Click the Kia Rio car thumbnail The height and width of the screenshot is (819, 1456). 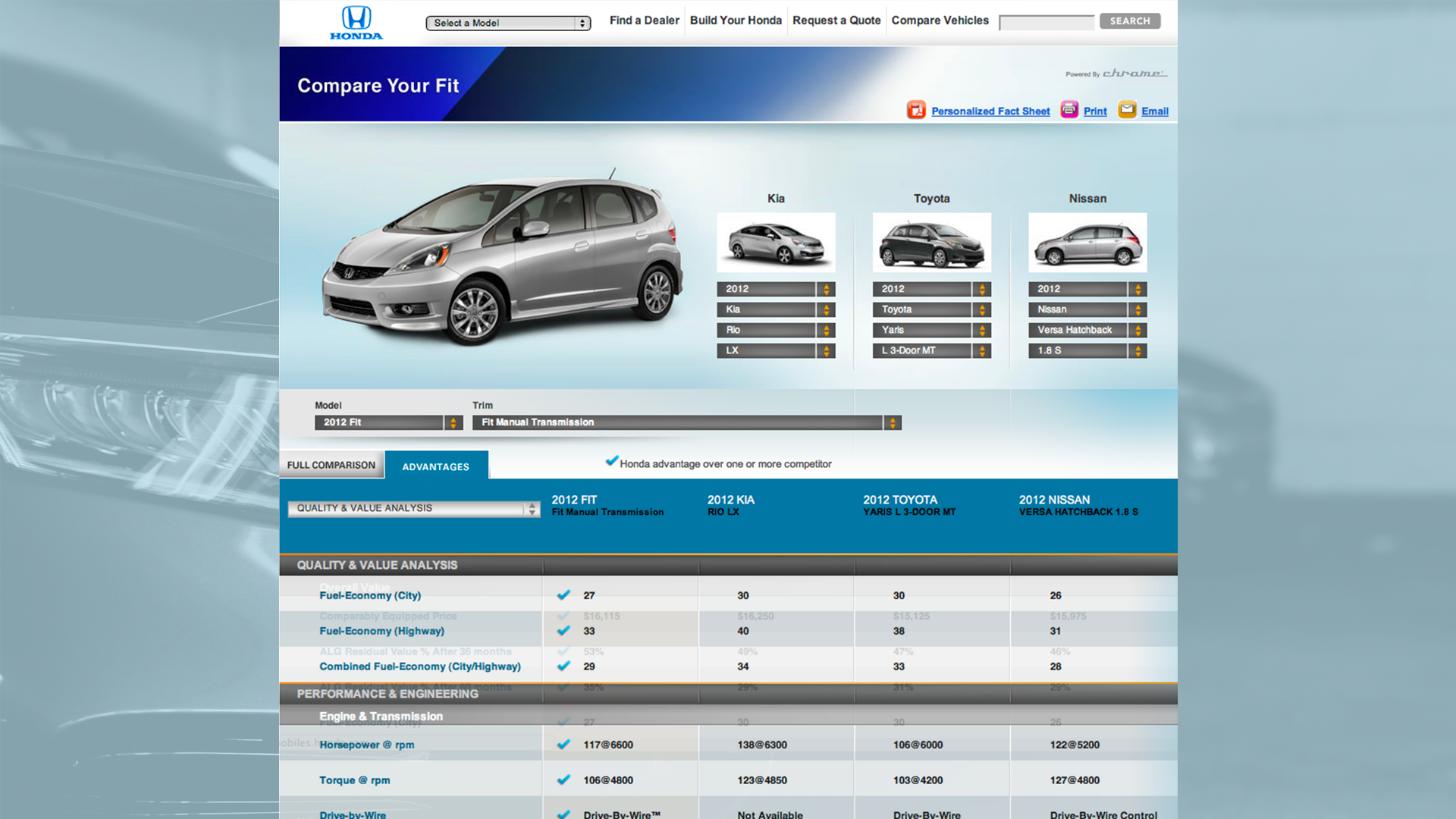776,243
